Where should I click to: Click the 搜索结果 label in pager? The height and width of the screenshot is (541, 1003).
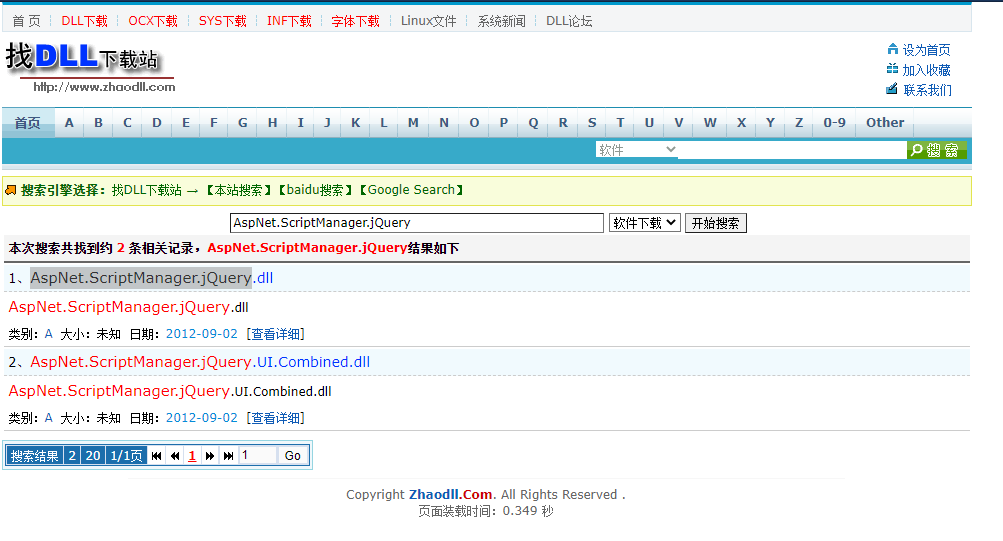(x=35, y=456)
